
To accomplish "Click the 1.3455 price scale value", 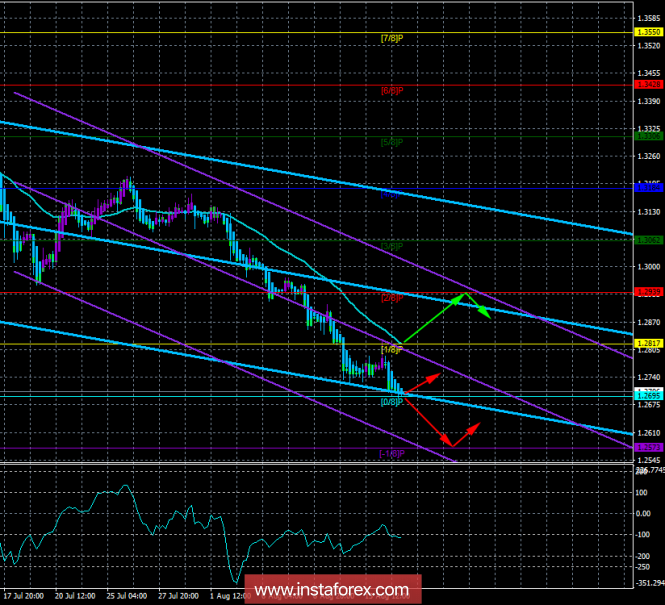I will tap(649, 73).
